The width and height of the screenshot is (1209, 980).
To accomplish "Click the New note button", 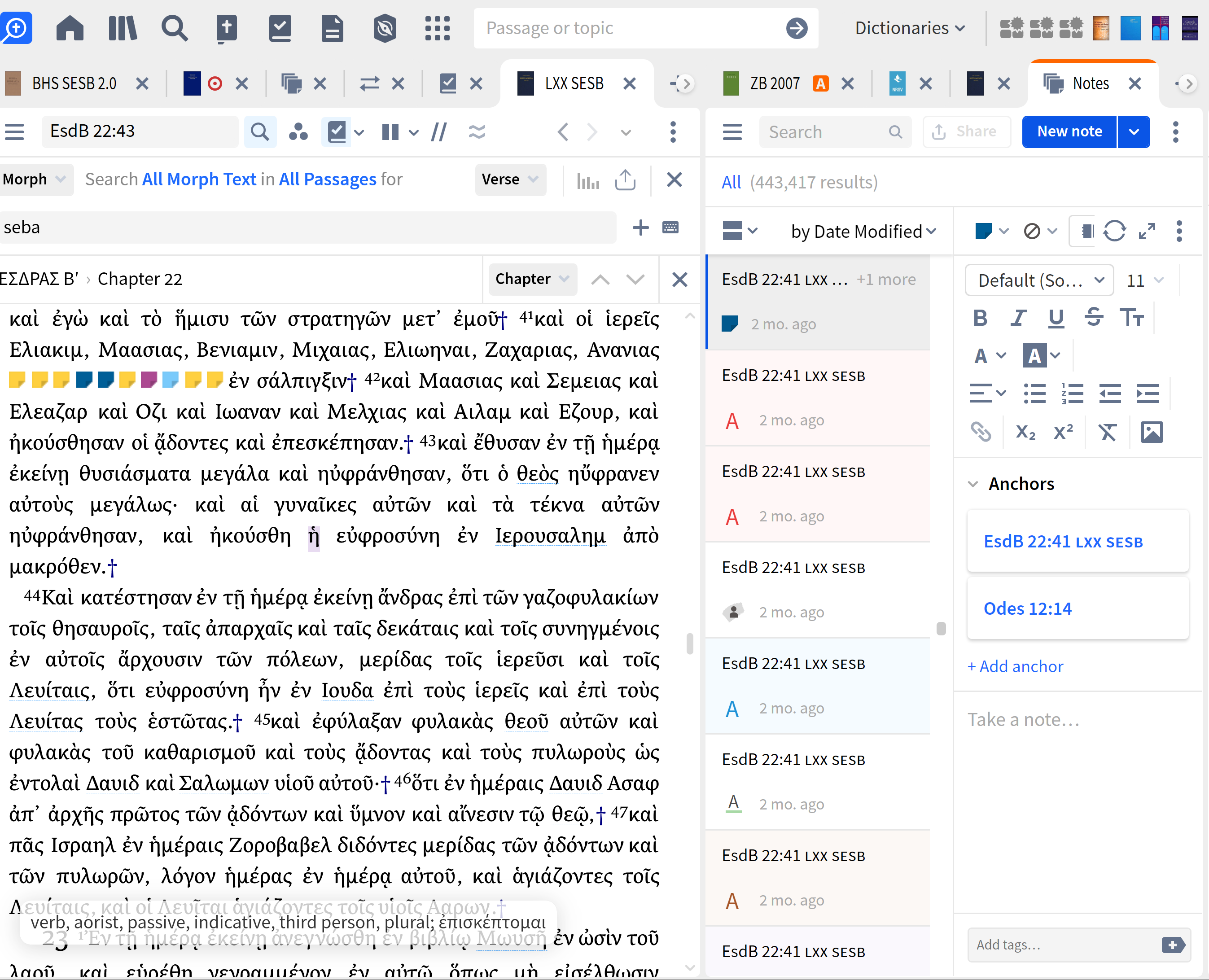I will pyautogui.click(x=1069, y=131).
